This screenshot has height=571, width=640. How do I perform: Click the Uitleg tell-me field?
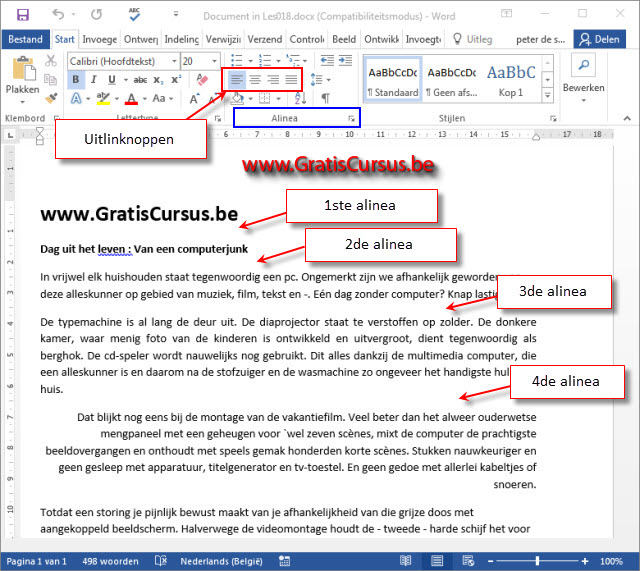pyautogui.click(x=473, y=40)
